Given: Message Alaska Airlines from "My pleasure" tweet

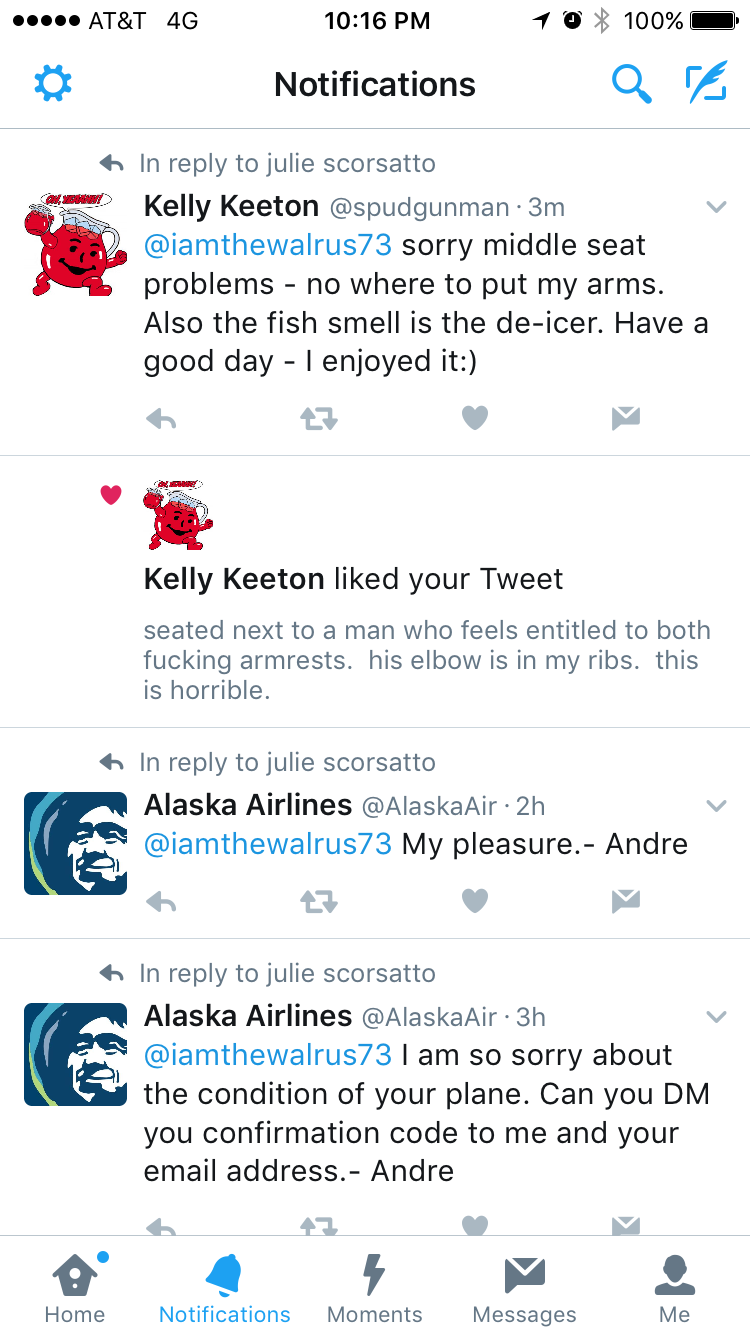Looking at the screenshot, I should tap(625, 902).
